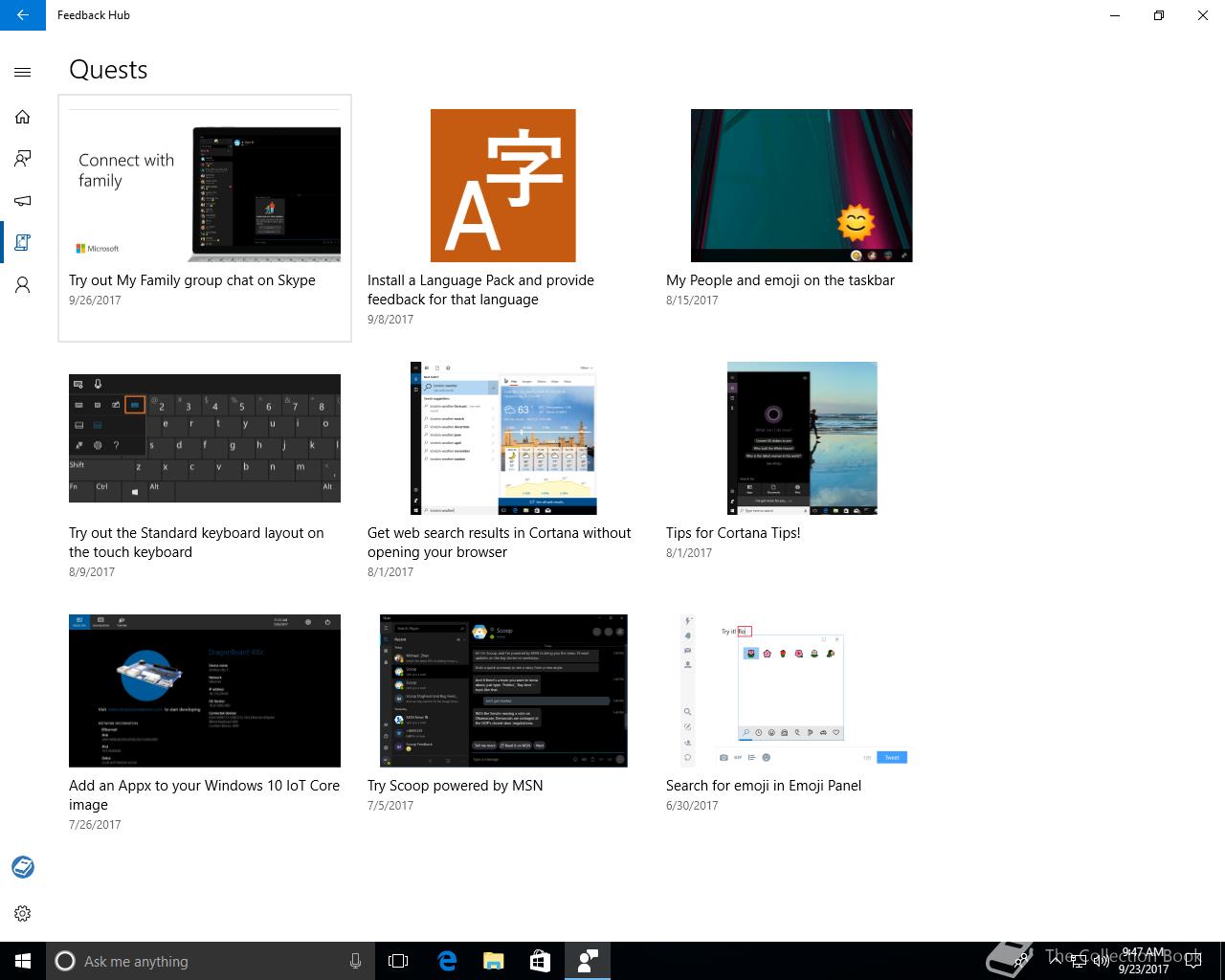
Task: Click the orange Language Pack thumbnail
Action: click(503, 186)
